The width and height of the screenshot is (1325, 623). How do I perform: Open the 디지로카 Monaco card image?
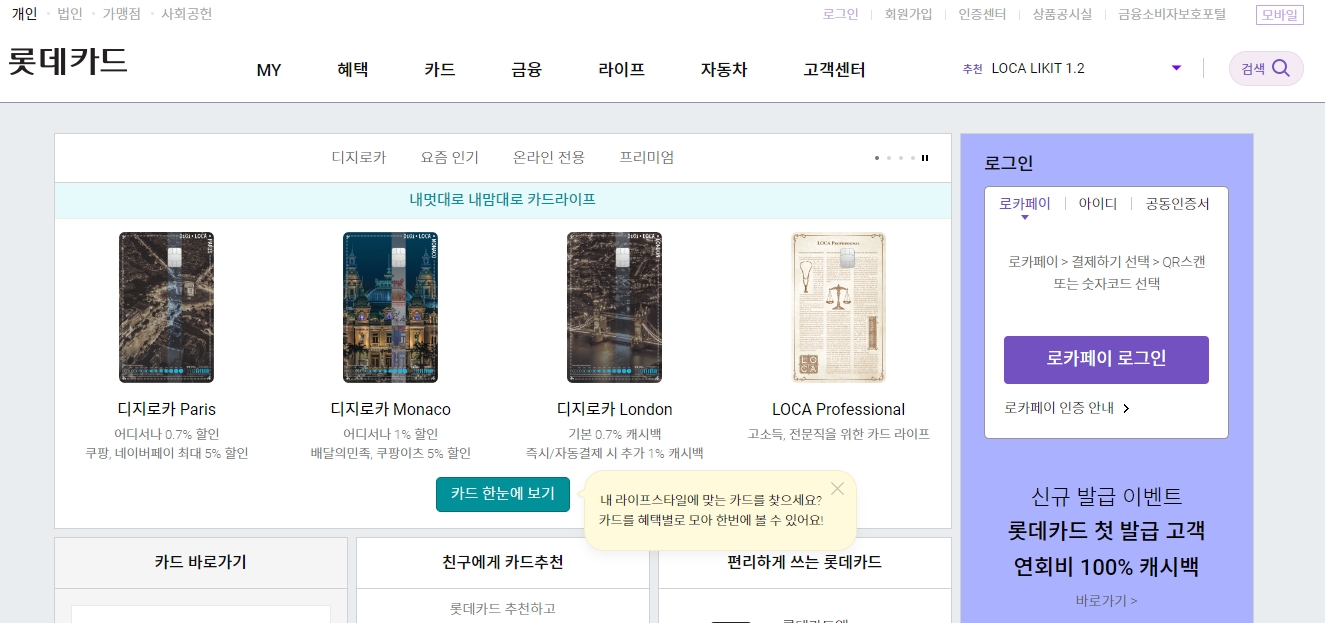(391, 308)
